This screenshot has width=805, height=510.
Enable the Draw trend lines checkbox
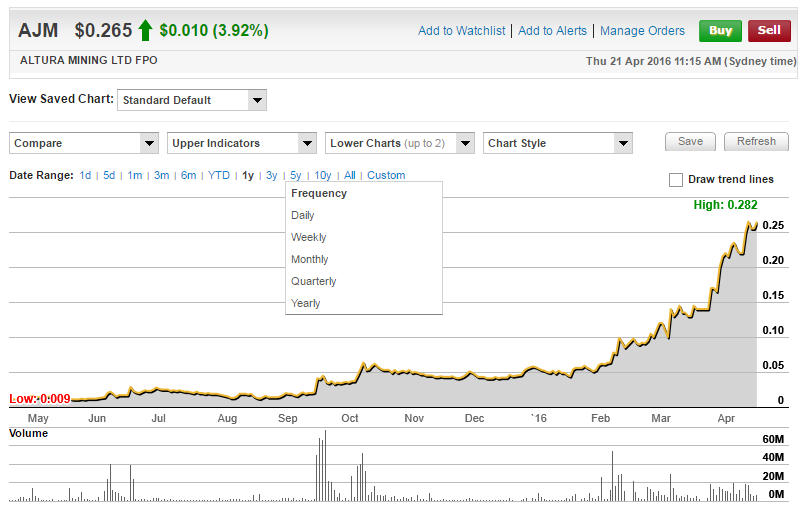676,180
